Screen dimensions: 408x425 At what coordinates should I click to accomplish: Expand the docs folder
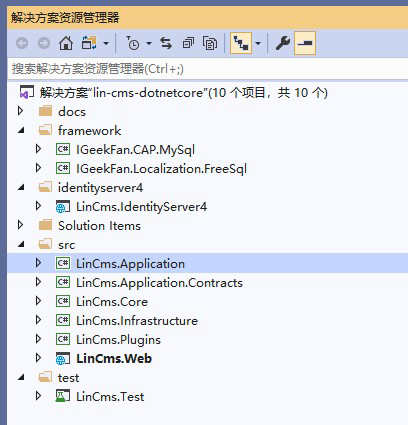[x=20, y=111]
